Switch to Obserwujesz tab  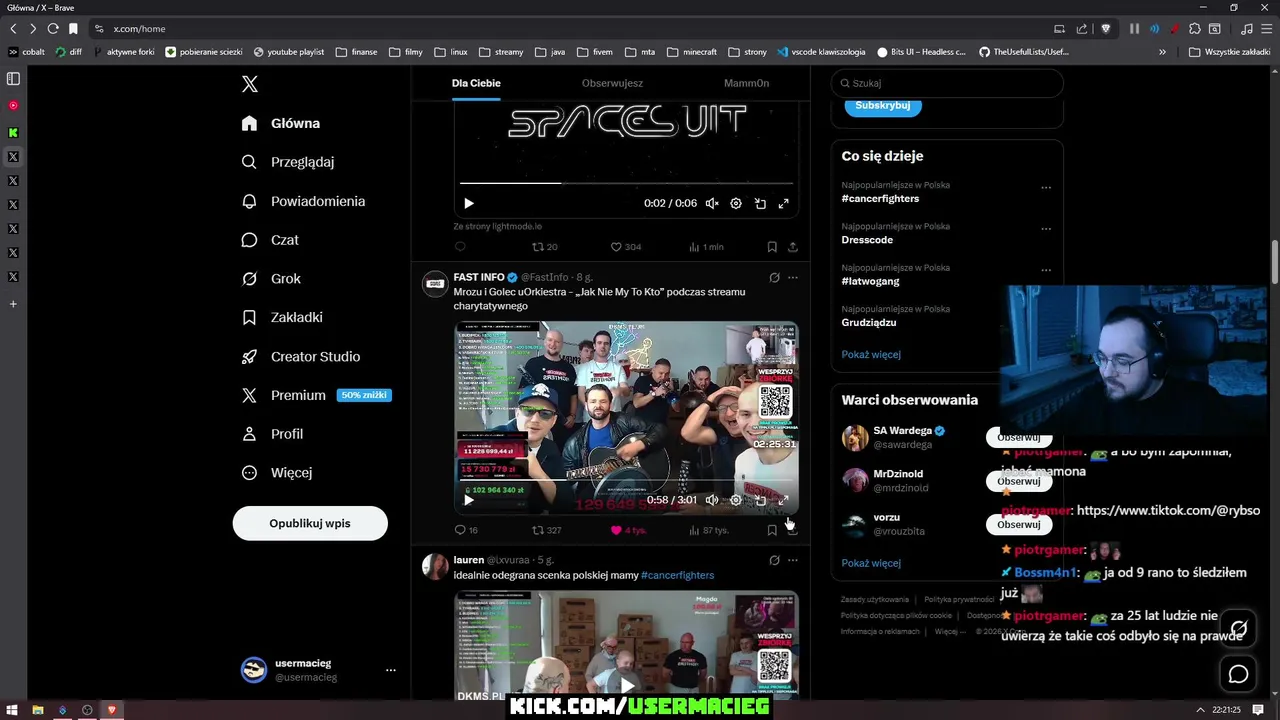pos(612,83)
